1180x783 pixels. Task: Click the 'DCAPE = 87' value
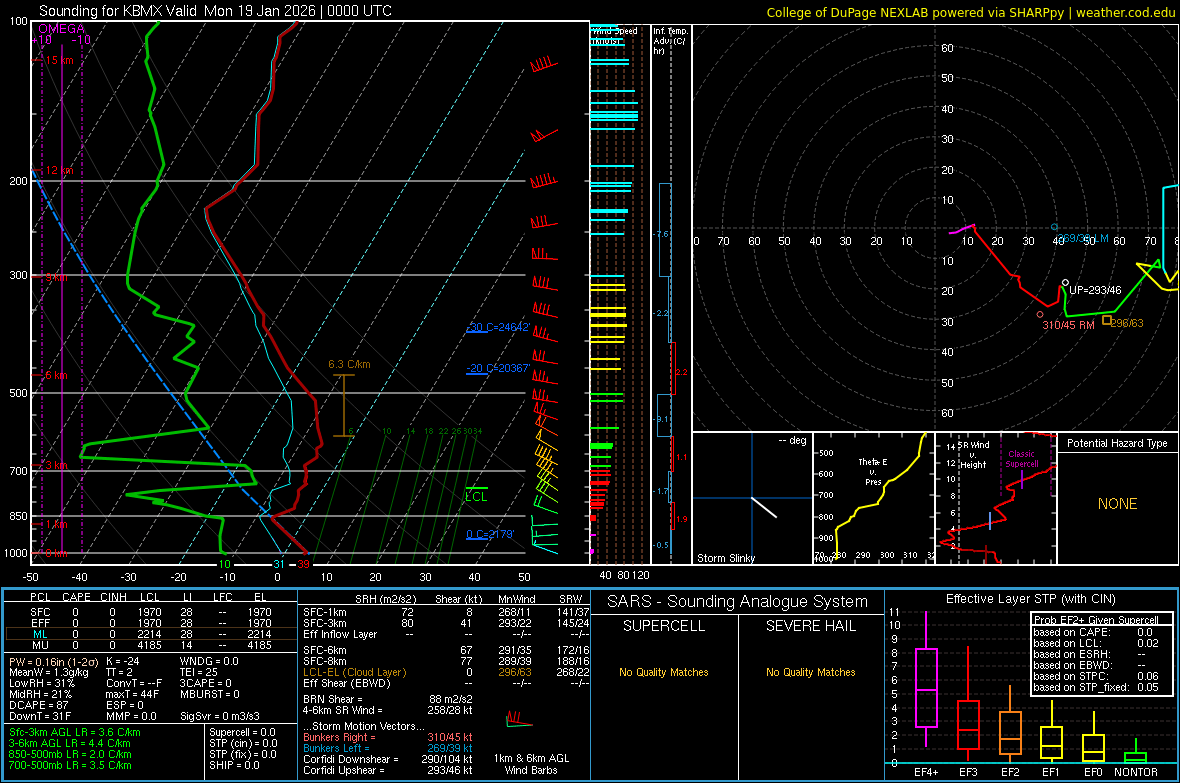(x=38, y=705)
